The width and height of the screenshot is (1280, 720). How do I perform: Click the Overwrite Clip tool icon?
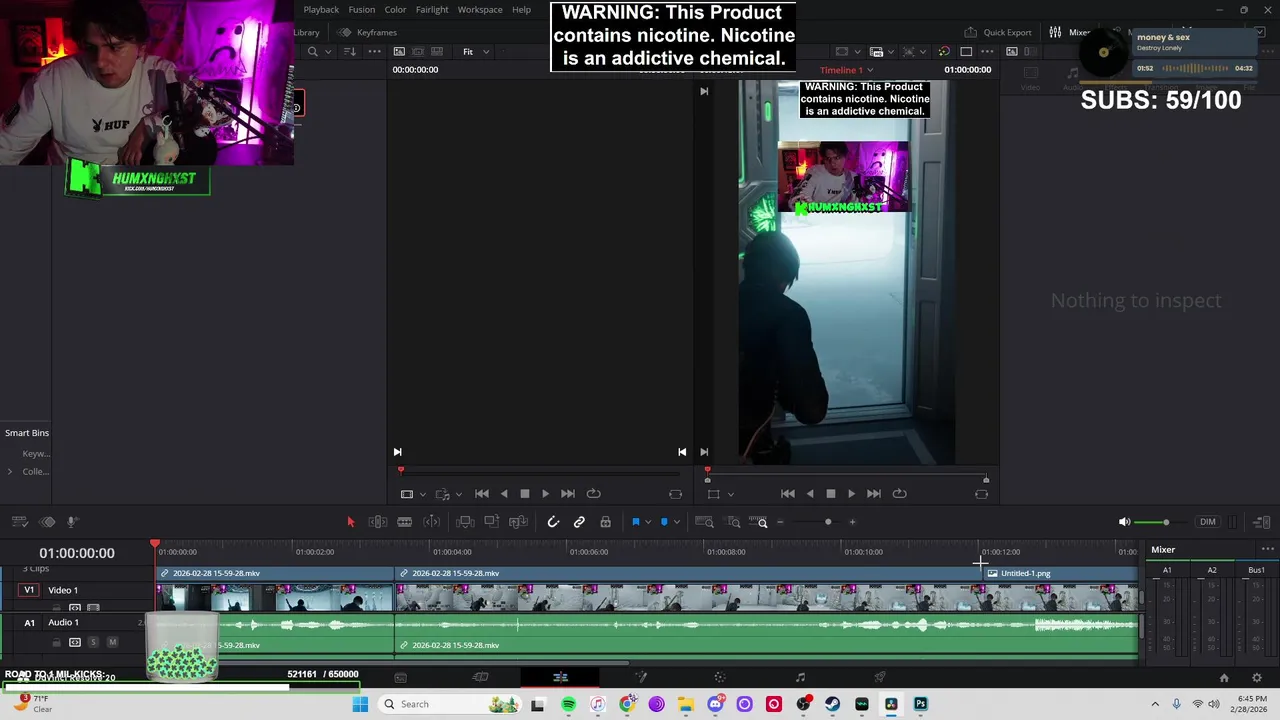(492, 522)
